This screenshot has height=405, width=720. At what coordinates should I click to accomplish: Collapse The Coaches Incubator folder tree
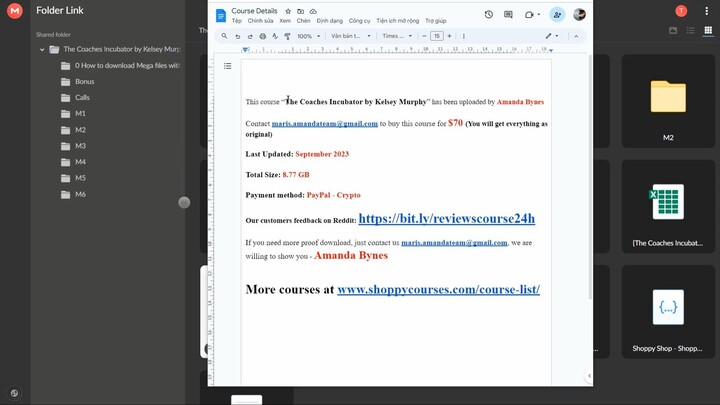tap(41, 49)
